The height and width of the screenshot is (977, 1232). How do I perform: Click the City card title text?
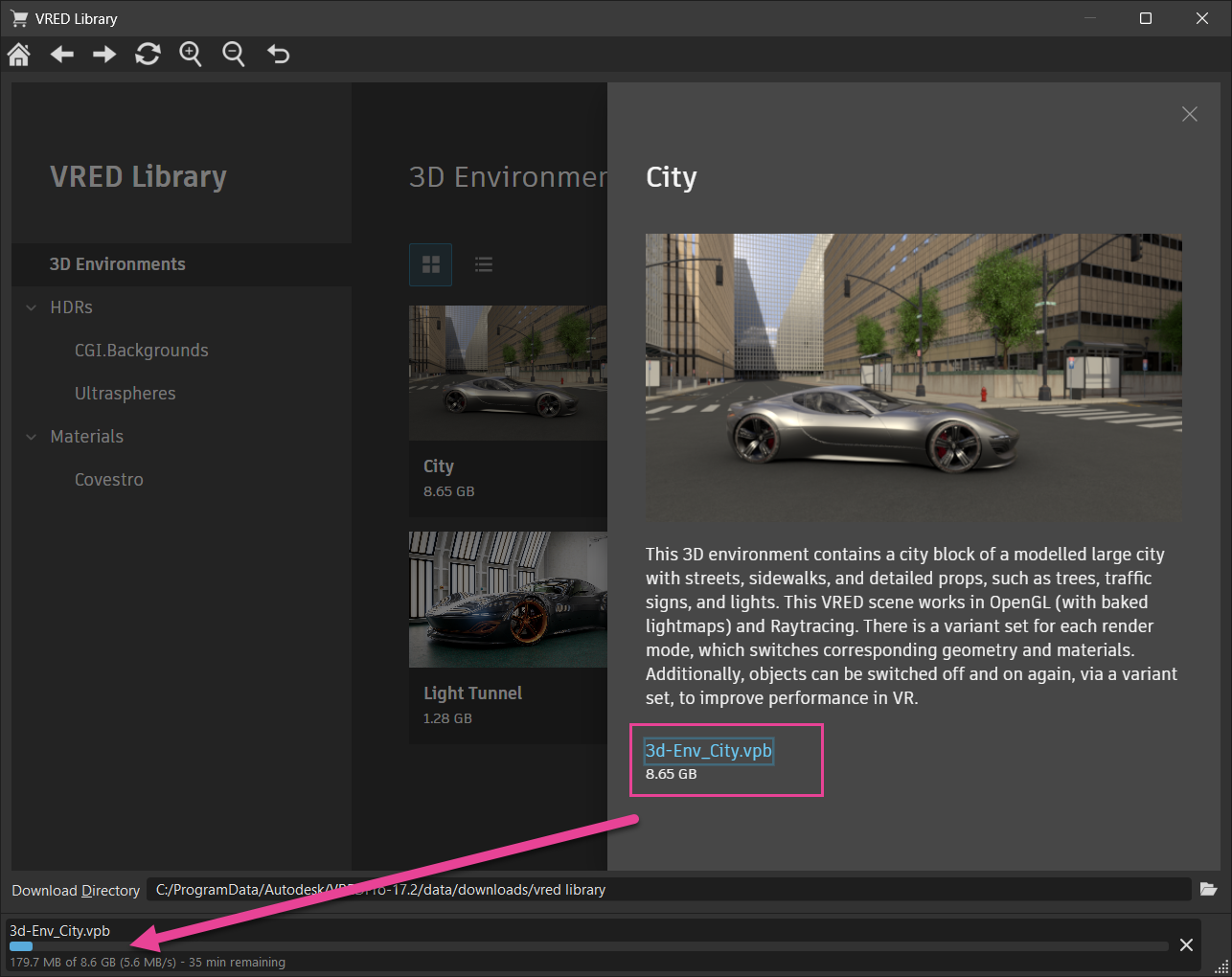(x=439, y=466)
